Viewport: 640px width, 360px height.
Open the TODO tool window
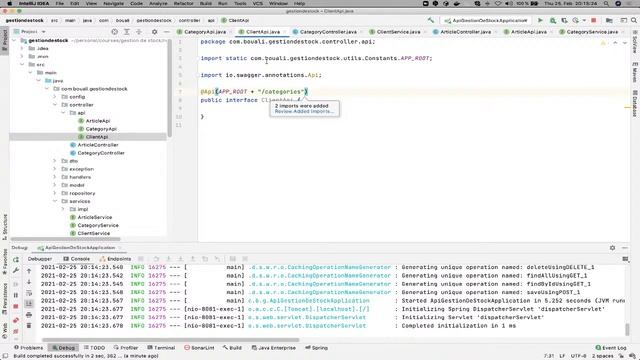pos(94,348)
